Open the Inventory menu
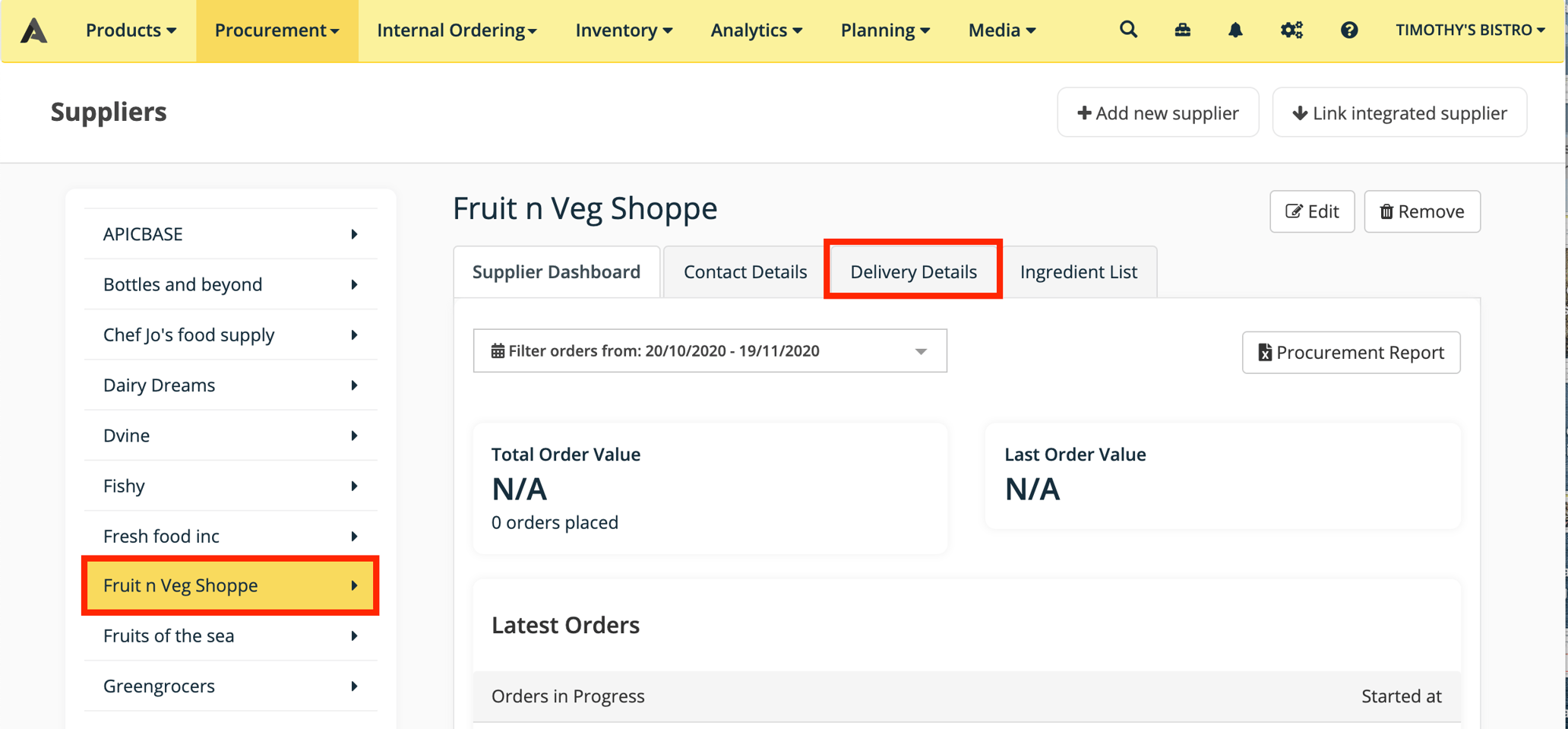1568x729 pixels. click(x=623, y=30)
